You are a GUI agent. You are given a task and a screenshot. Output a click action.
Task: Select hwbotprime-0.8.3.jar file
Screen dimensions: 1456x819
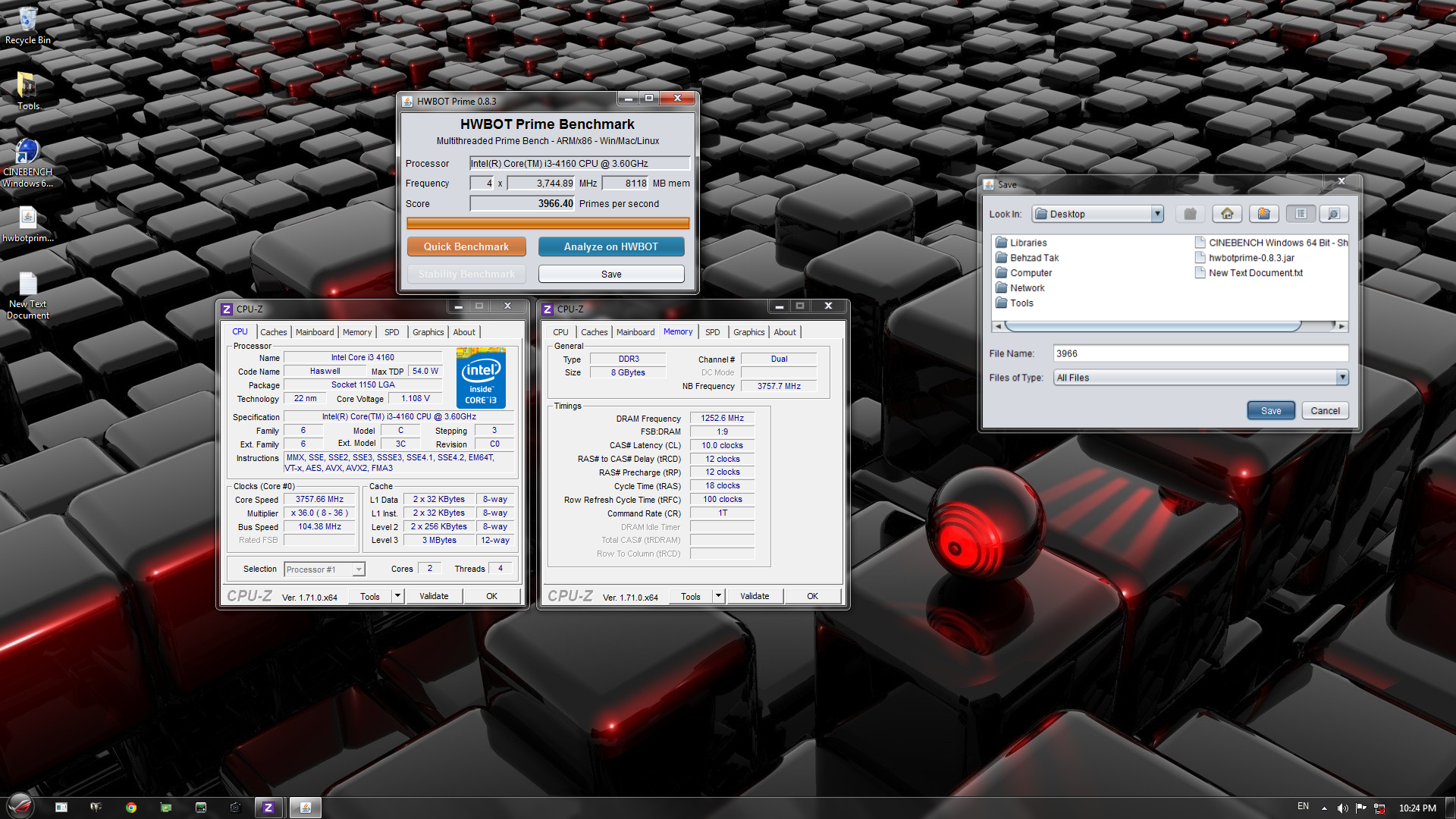[x=1244, y=258]
